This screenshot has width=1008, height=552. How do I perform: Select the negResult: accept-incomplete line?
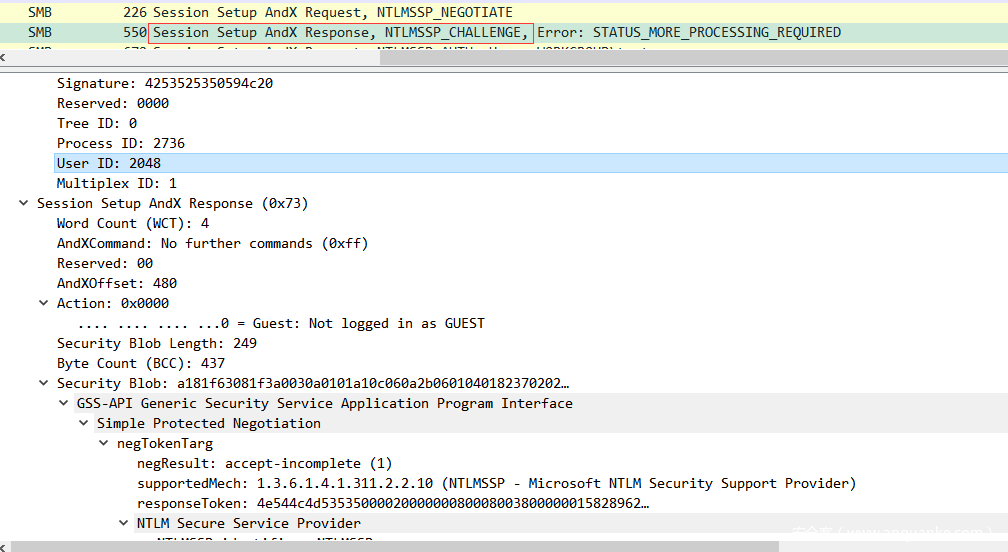(x=264, y=463)
